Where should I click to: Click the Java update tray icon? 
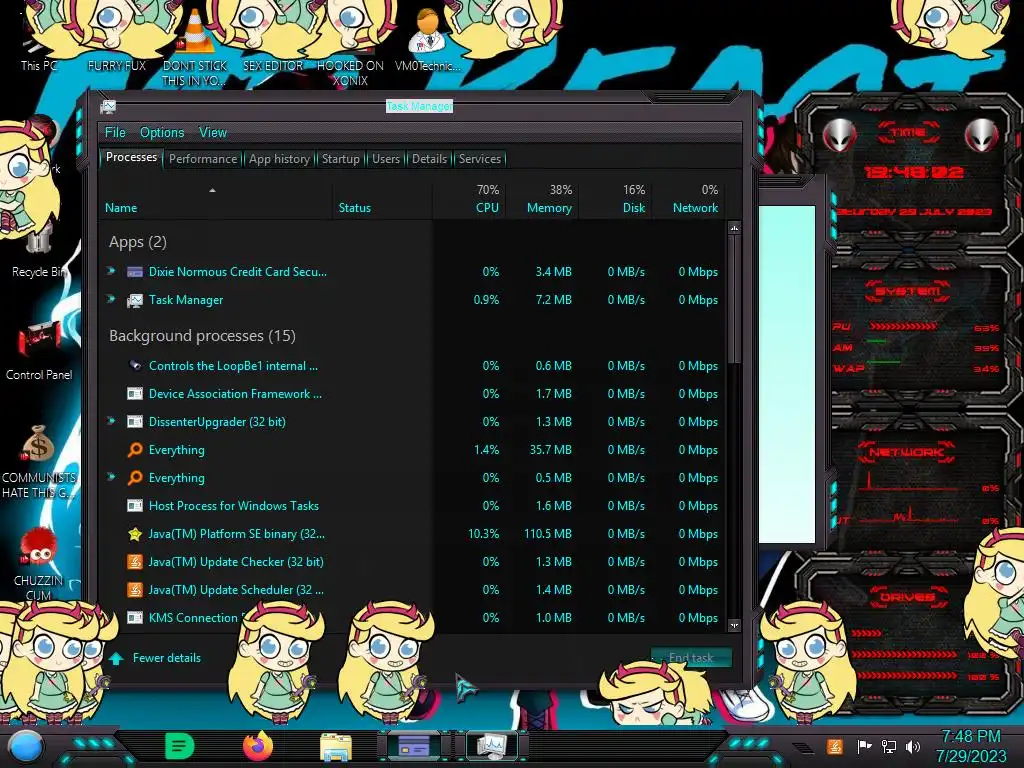(834, 746)
